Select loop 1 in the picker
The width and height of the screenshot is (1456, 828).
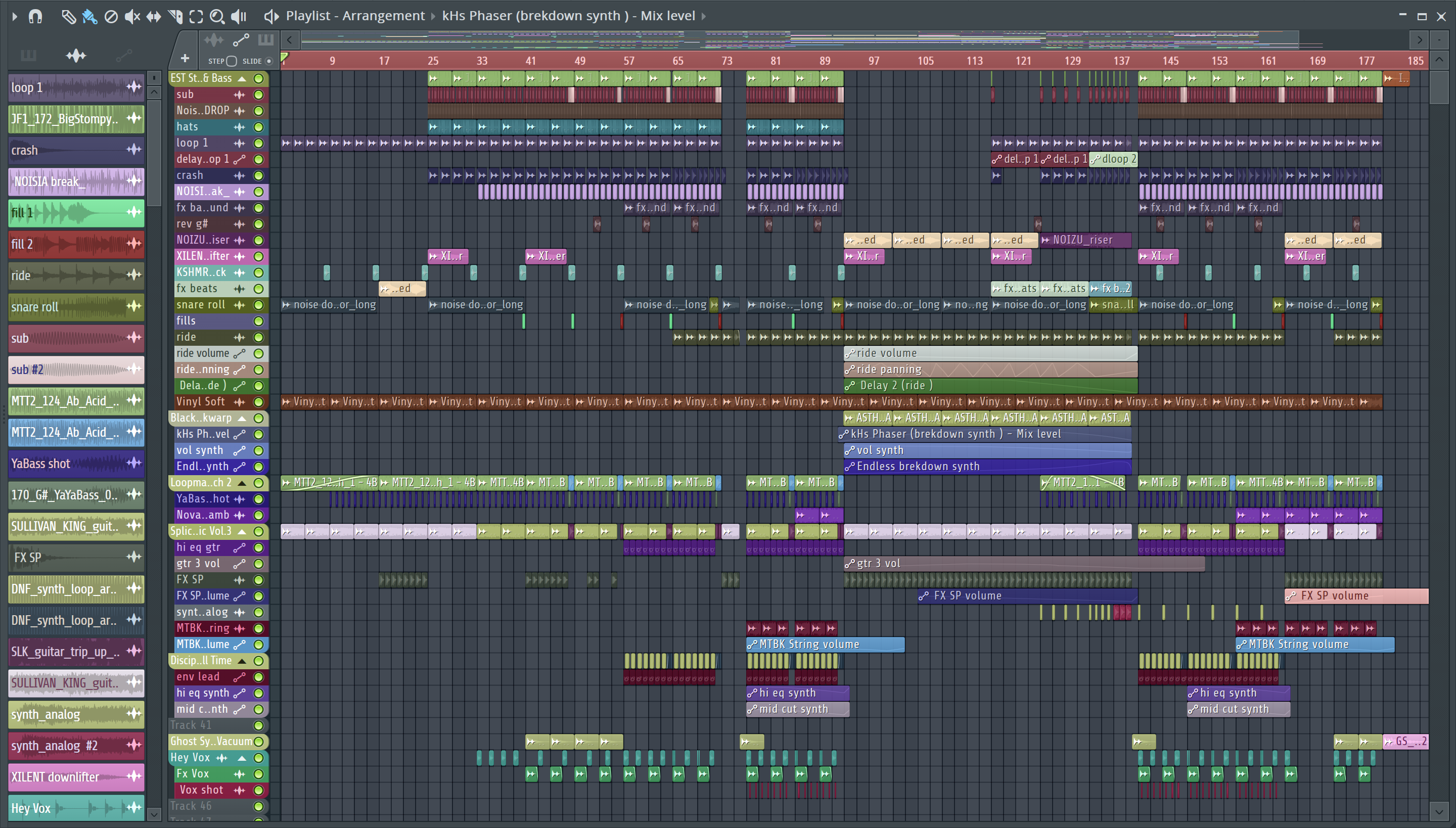[76, 87]
